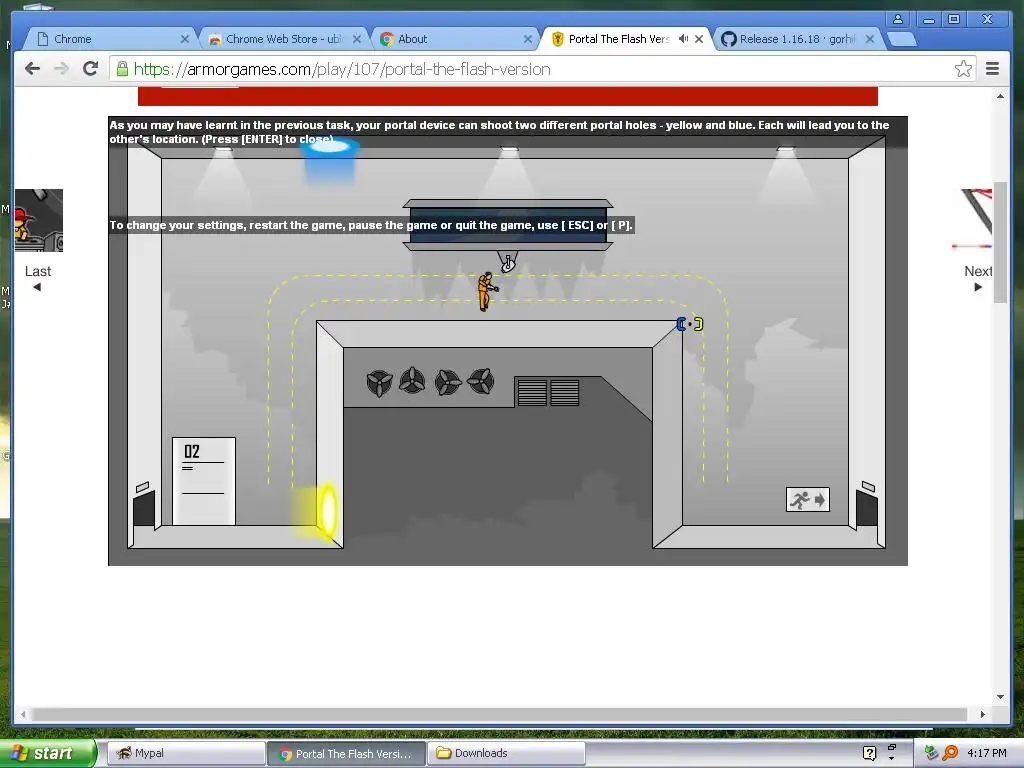Image resolution: width=1024 pixels, height=768 pixels.
Task: Reload the page with the refresh icon
Action: pyautogui.click(x=91, y=69)
